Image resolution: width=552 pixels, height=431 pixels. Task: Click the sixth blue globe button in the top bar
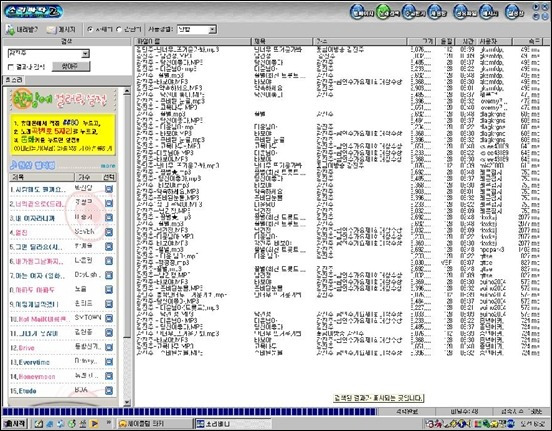point(489,13)
